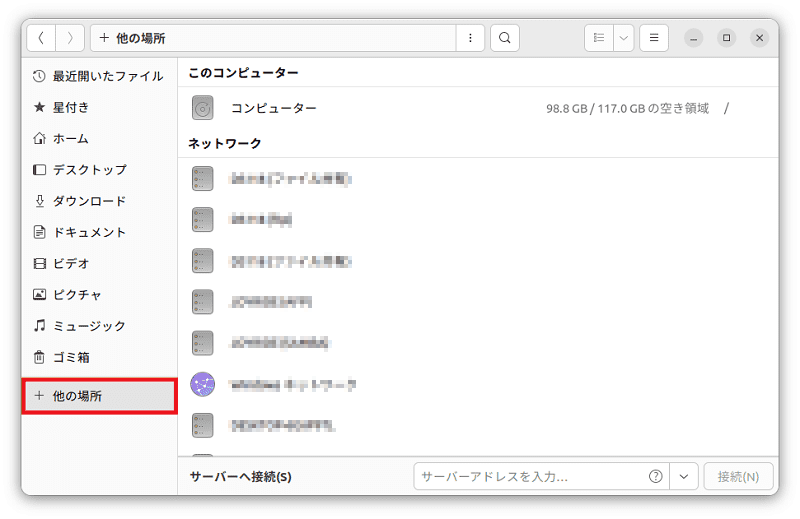Open ミュージック in sidebar
The width and height of the screenshot is (800, 519).
point(99,326)
